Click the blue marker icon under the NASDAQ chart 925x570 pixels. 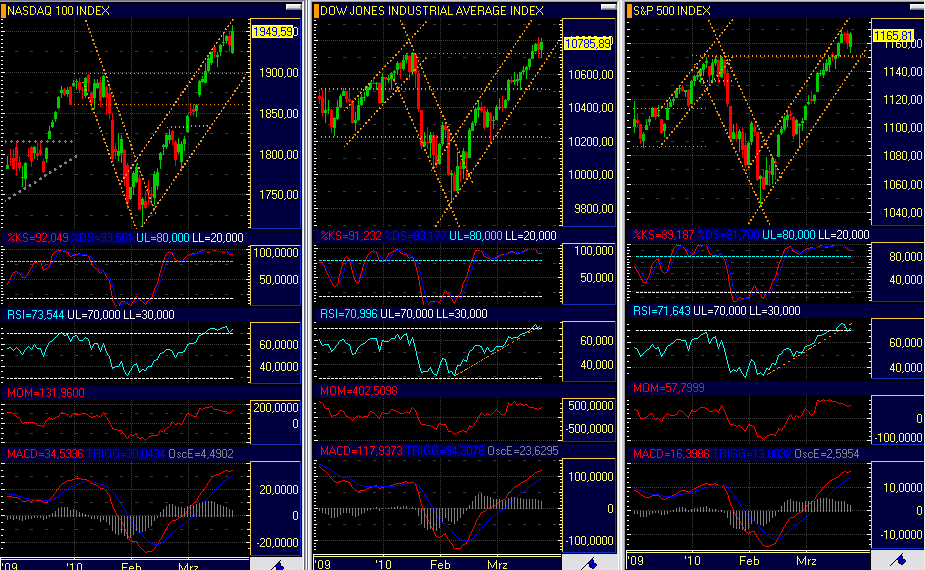click(277, 566)
